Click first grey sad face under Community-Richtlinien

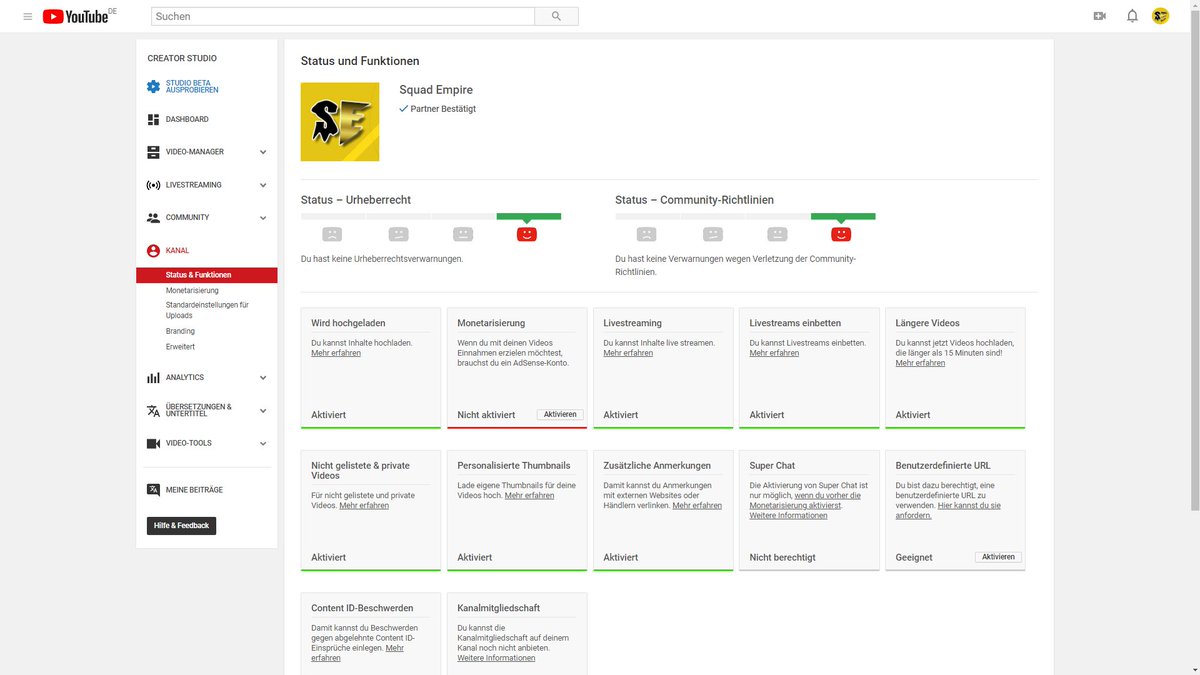(647, 234)
